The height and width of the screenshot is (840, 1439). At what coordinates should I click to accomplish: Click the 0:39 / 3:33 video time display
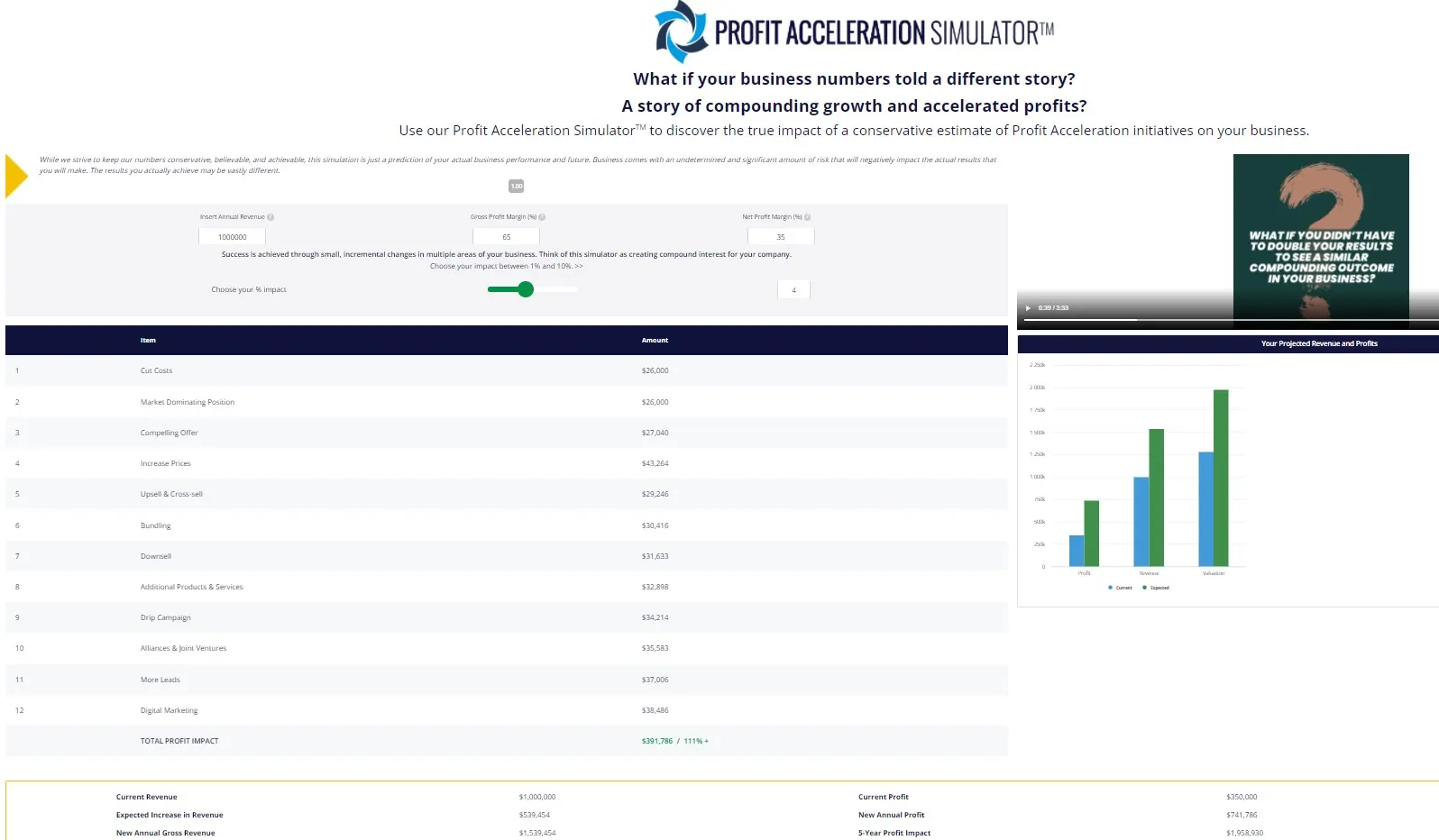click(x=1053, y=308)
